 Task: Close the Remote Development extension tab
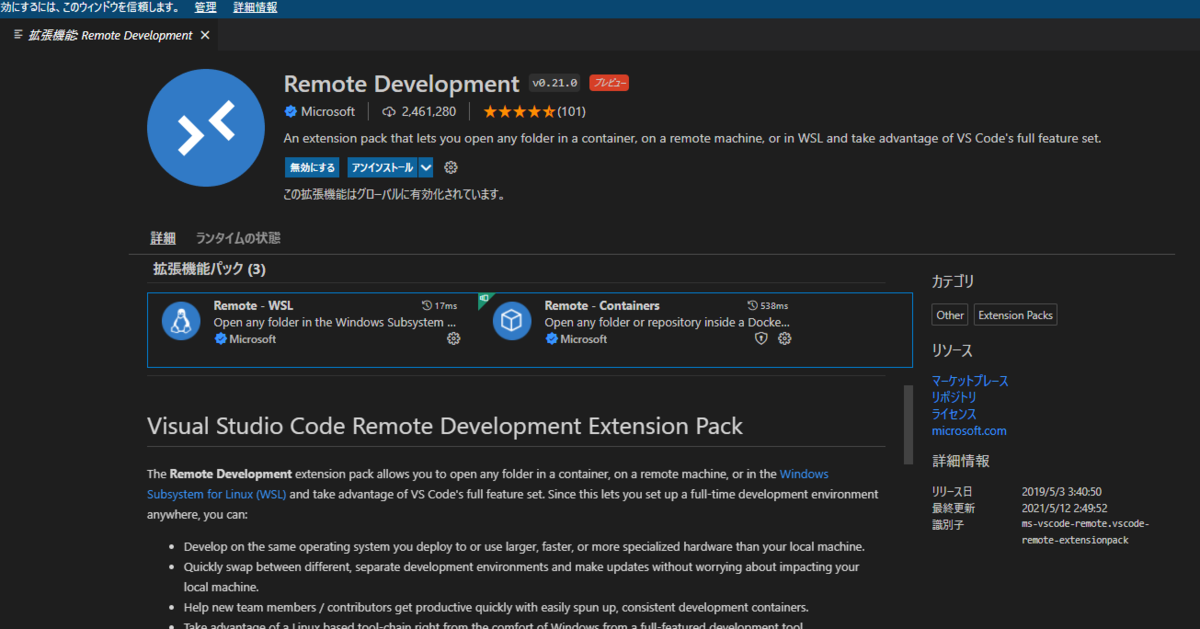pyautogui.click(x=205, y=35)
